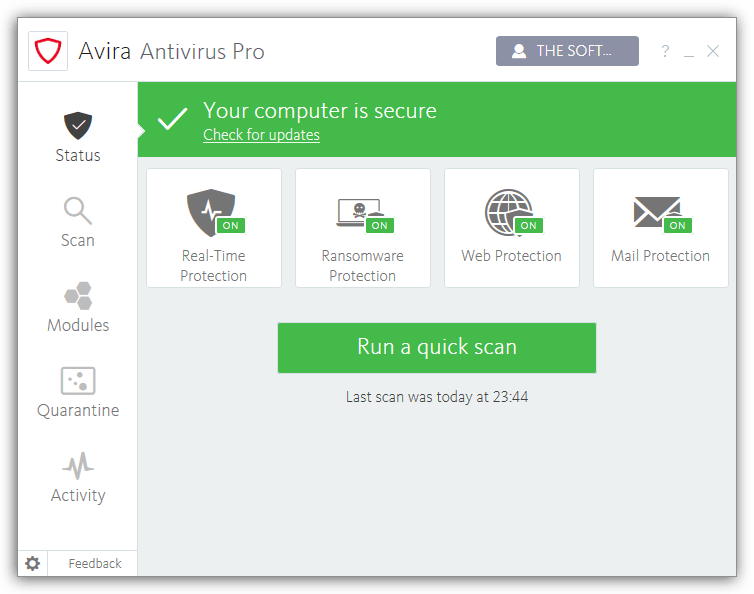Toggle the Ransomware Protection ON badge
Image resolution: width=754 pixels, height=594 pixels.
[379, 225]
